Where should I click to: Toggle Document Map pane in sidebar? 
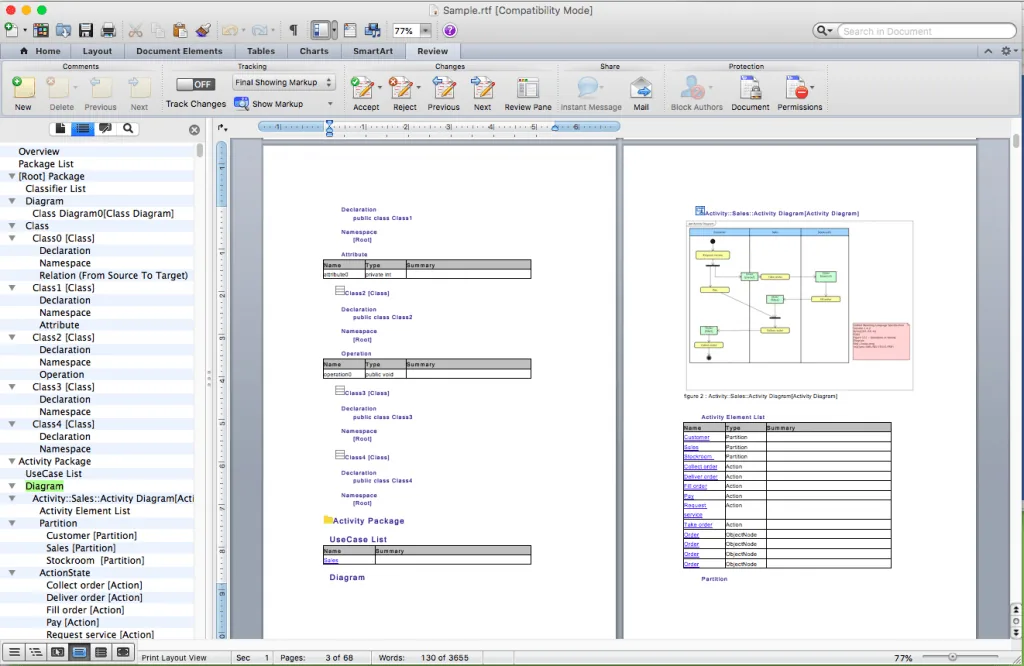(x=83, y=129)
